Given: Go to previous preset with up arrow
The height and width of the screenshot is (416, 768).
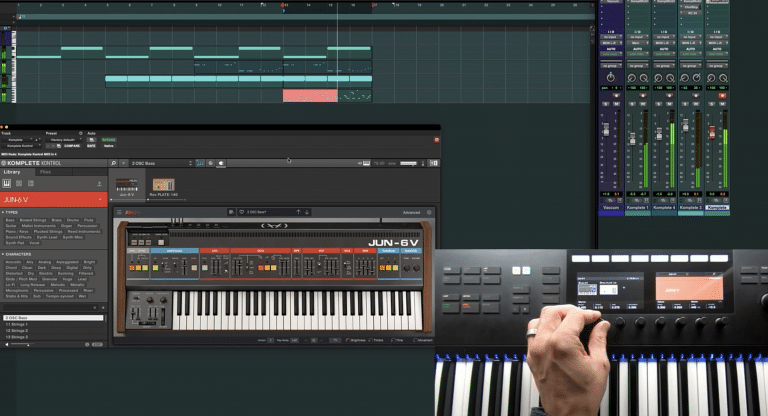Looking at the screenshot, I should click(298, 212).
